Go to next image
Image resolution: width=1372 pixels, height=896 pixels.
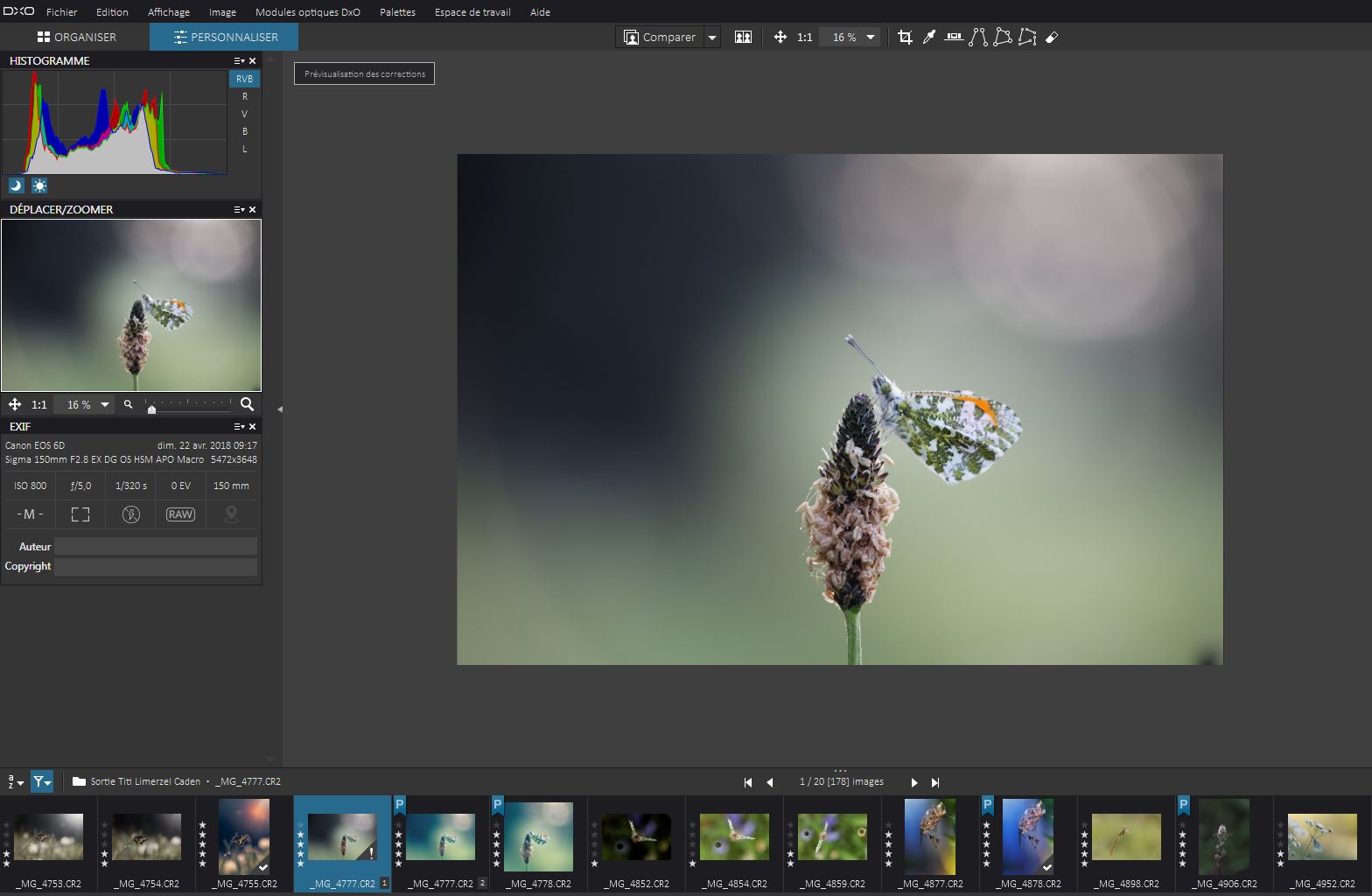[914, 782]
